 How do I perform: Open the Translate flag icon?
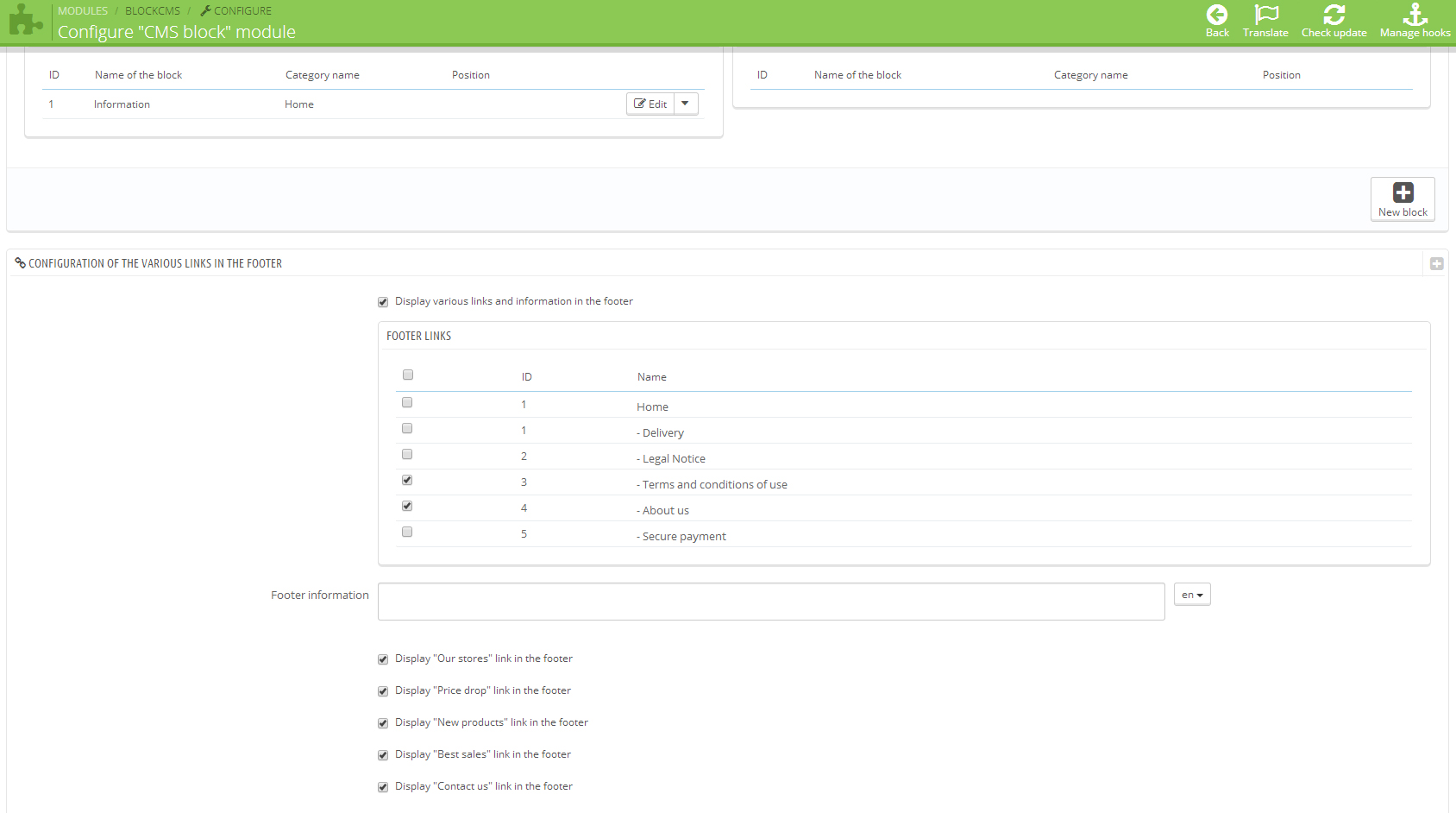(x=1265, y=16)
